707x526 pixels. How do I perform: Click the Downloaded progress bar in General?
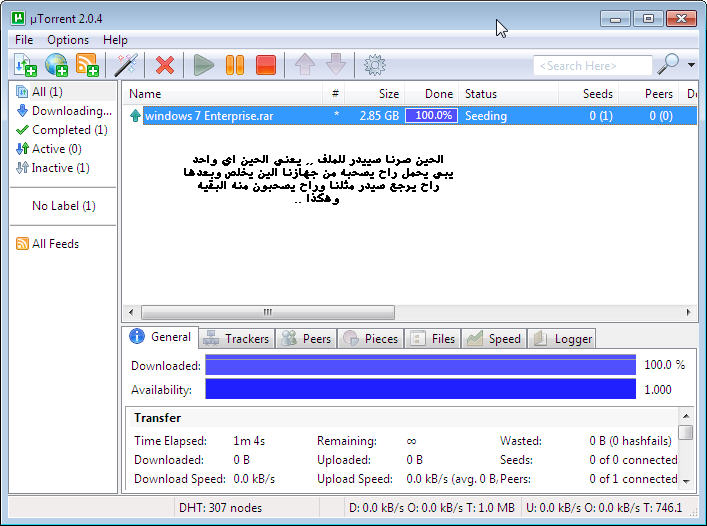click(420, 365)
